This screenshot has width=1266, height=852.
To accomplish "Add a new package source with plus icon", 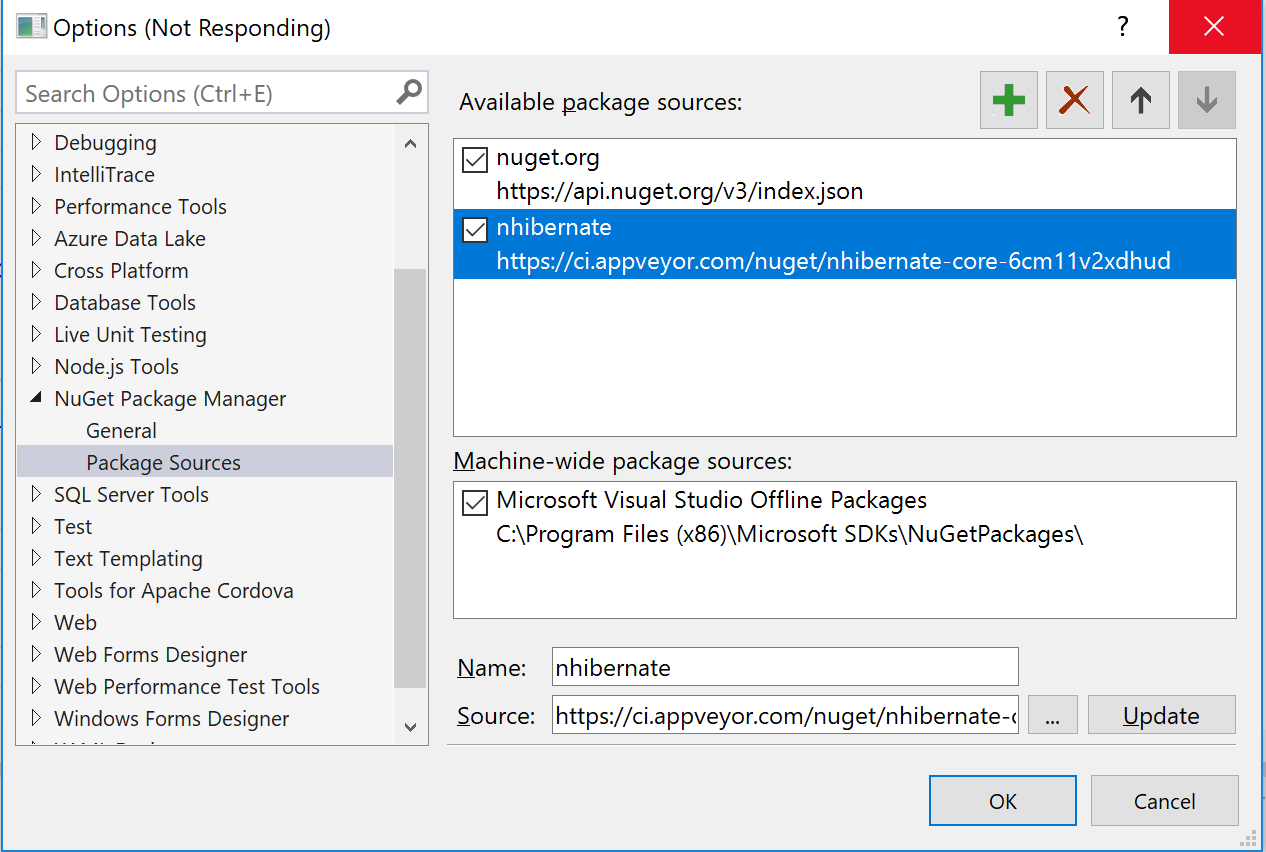I will 1009,100.
